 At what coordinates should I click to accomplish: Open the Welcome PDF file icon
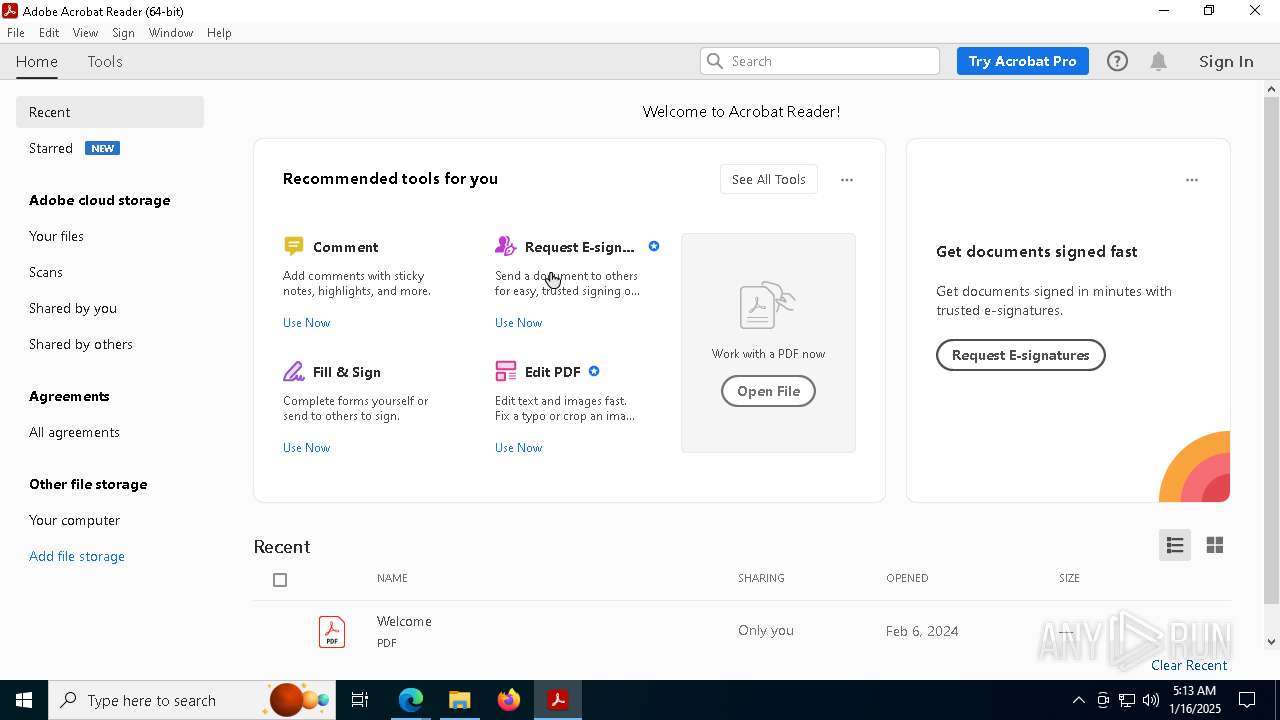[x=332, y=631]
